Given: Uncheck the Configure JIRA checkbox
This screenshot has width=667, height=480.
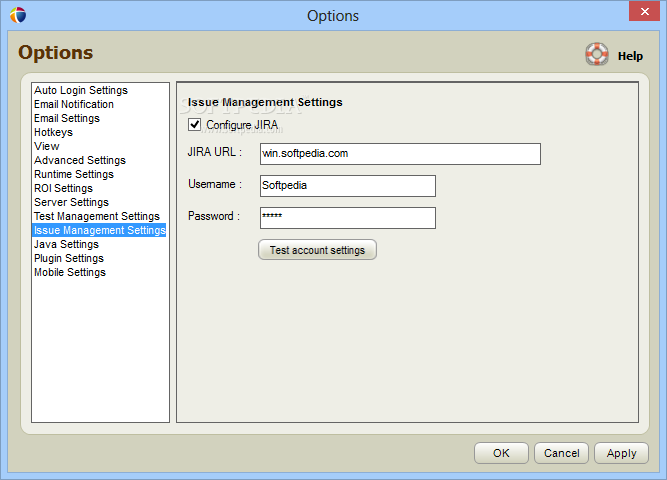Looking at the screenshot, I should pos(194,125).
